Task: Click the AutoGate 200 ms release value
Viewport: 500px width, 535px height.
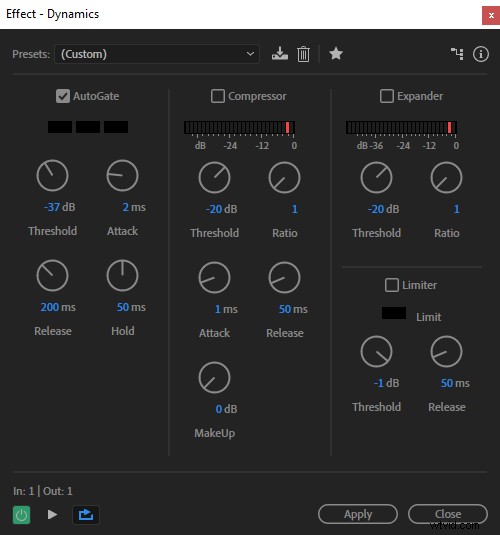Action: click(58, 307)
